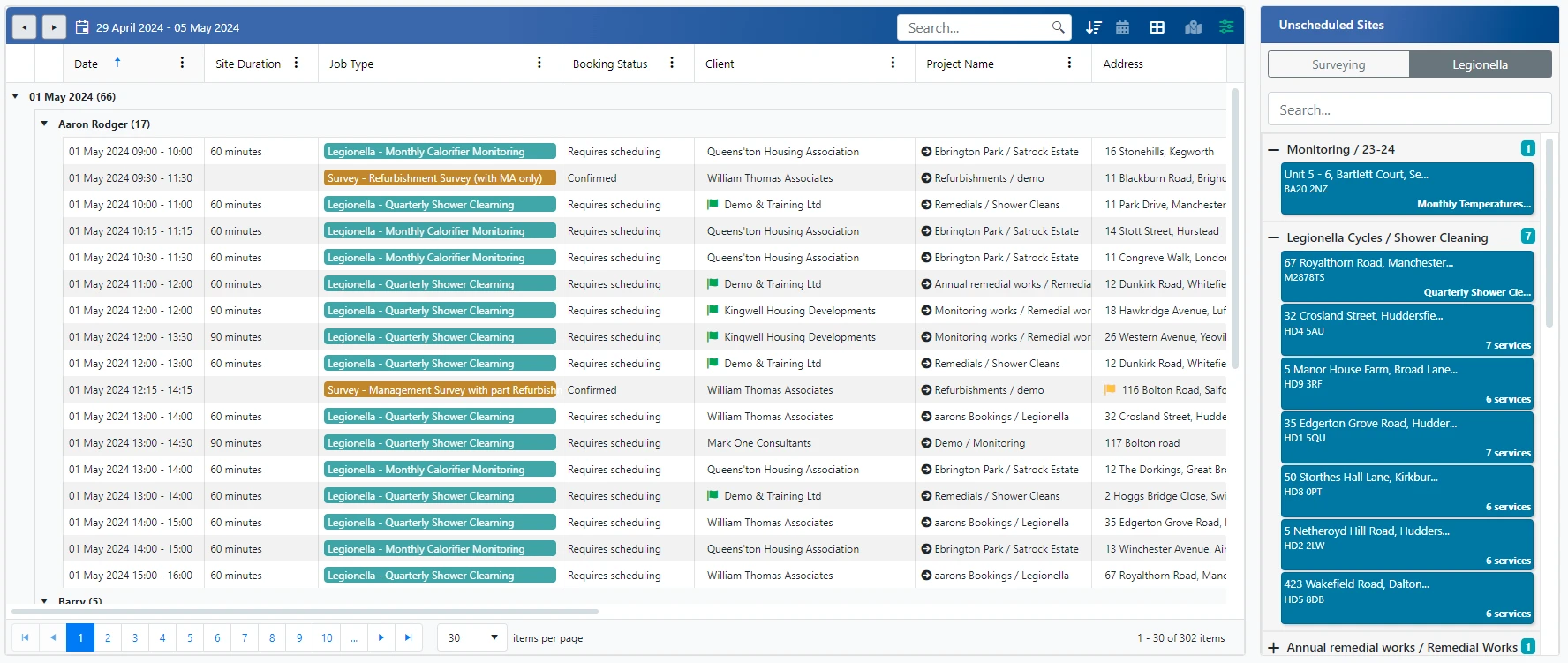Image resolution: width=1568 pixels, height=663 pixels.
Task: Open the items per page dropdown
Action: click(471, 637)
